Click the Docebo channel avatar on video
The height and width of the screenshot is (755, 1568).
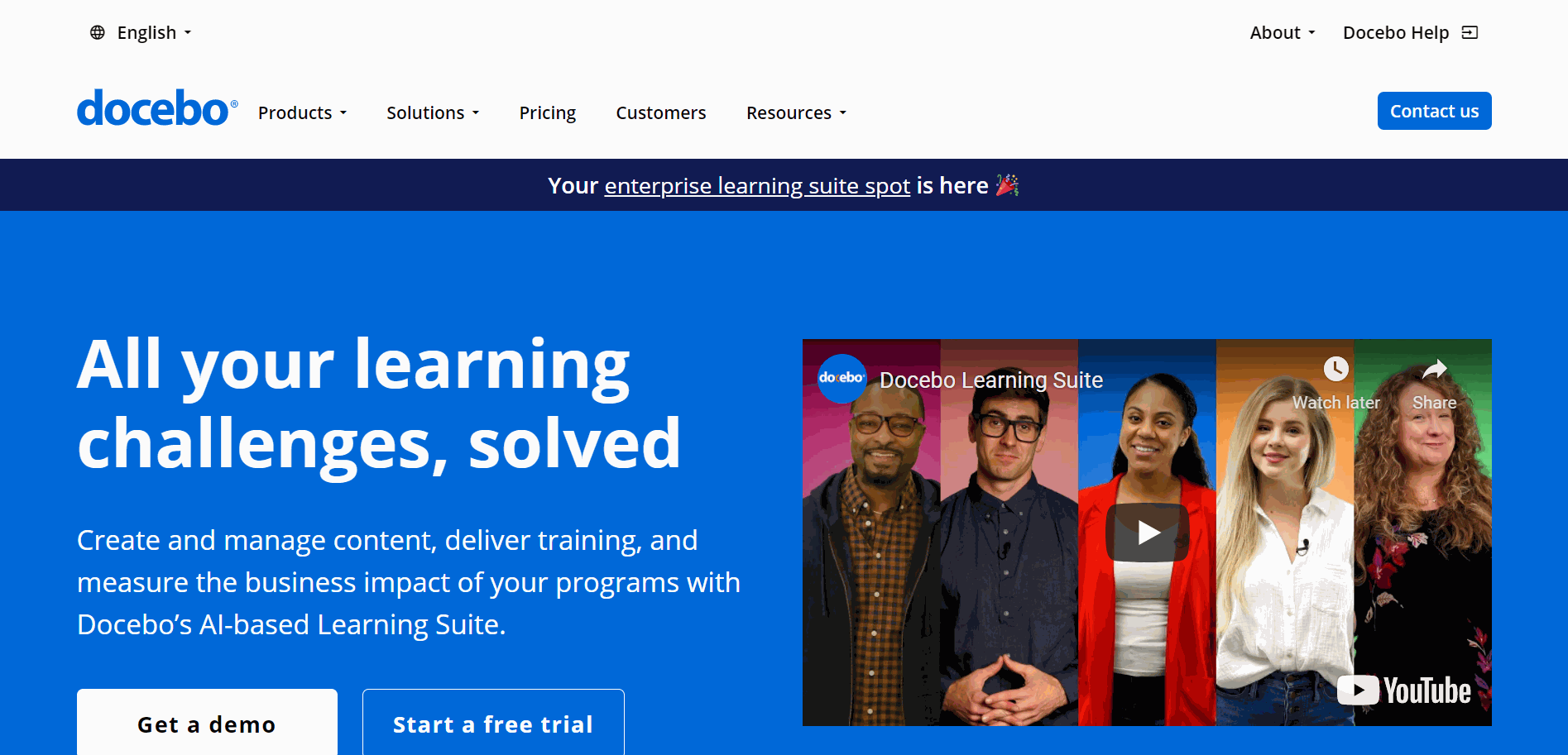pos(842,378)
